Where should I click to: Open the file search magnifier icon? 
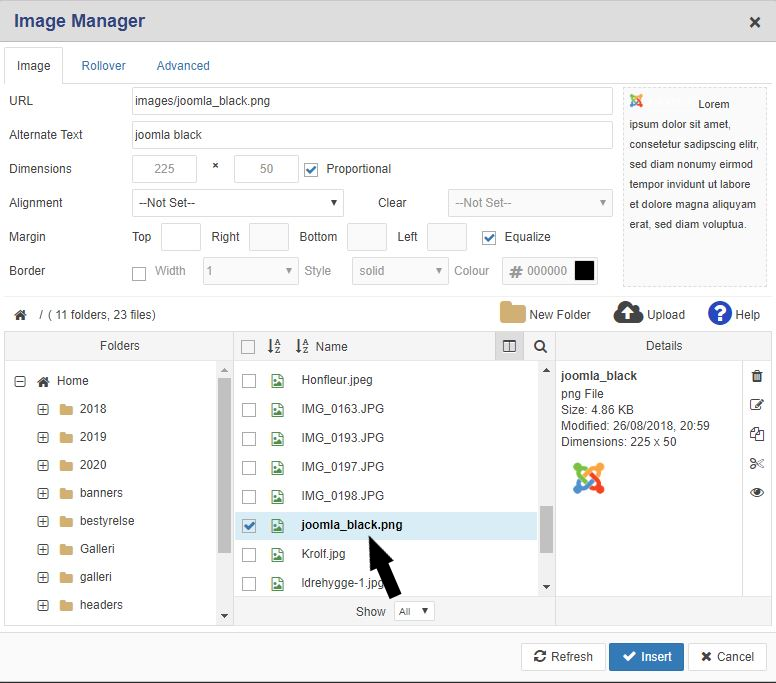point(540,346)
